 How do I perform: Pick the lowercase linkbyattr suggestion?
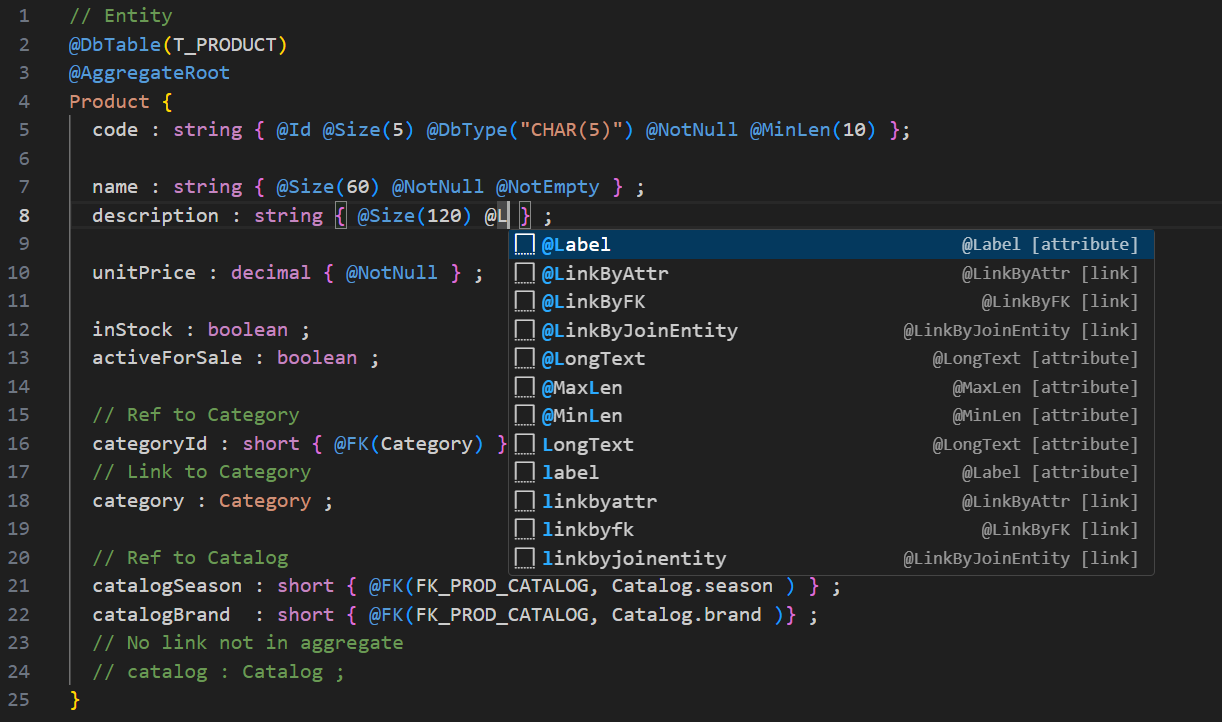[x=599, y=502]
